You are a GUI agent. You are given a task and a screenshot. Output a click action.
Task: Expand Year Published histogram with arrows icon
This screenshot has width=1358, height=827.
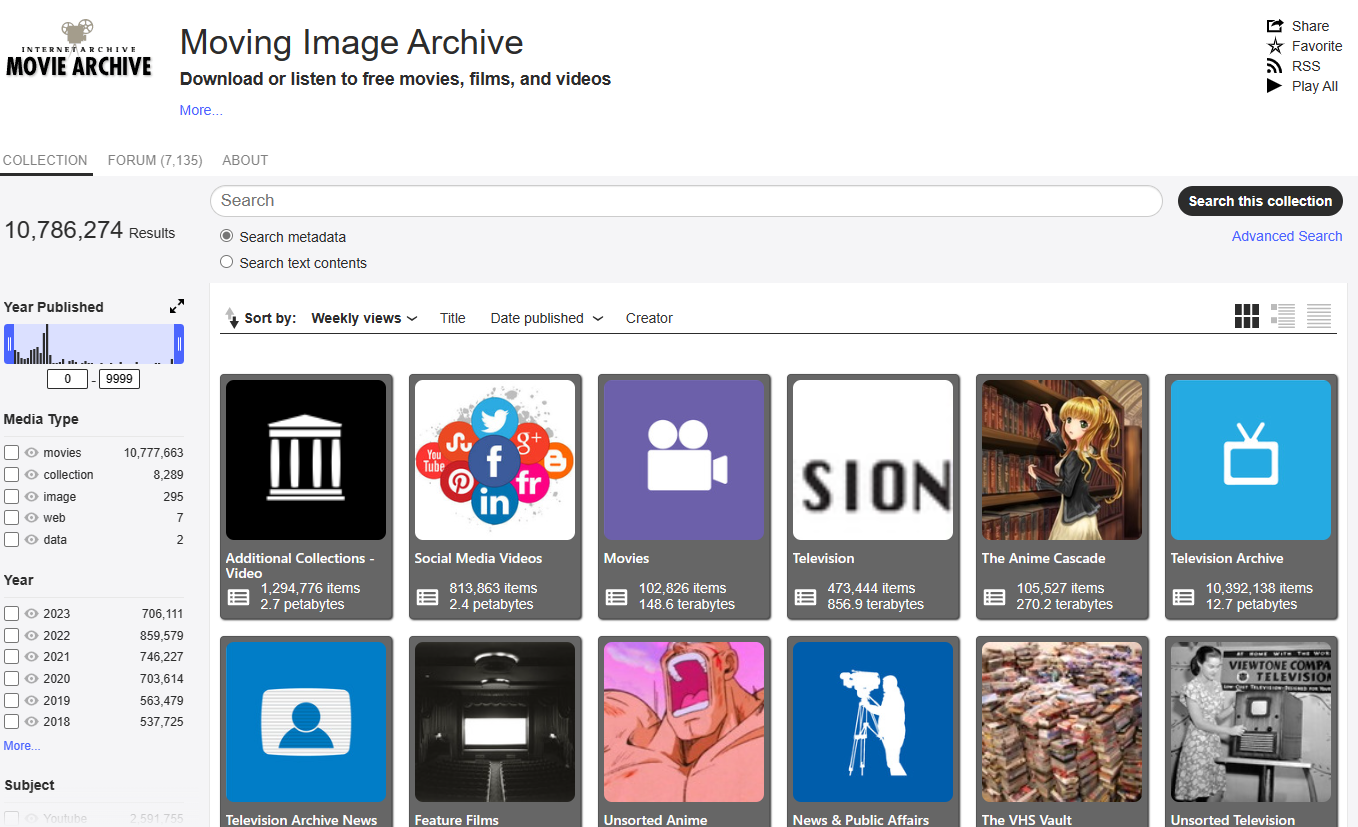pos(177,306)
